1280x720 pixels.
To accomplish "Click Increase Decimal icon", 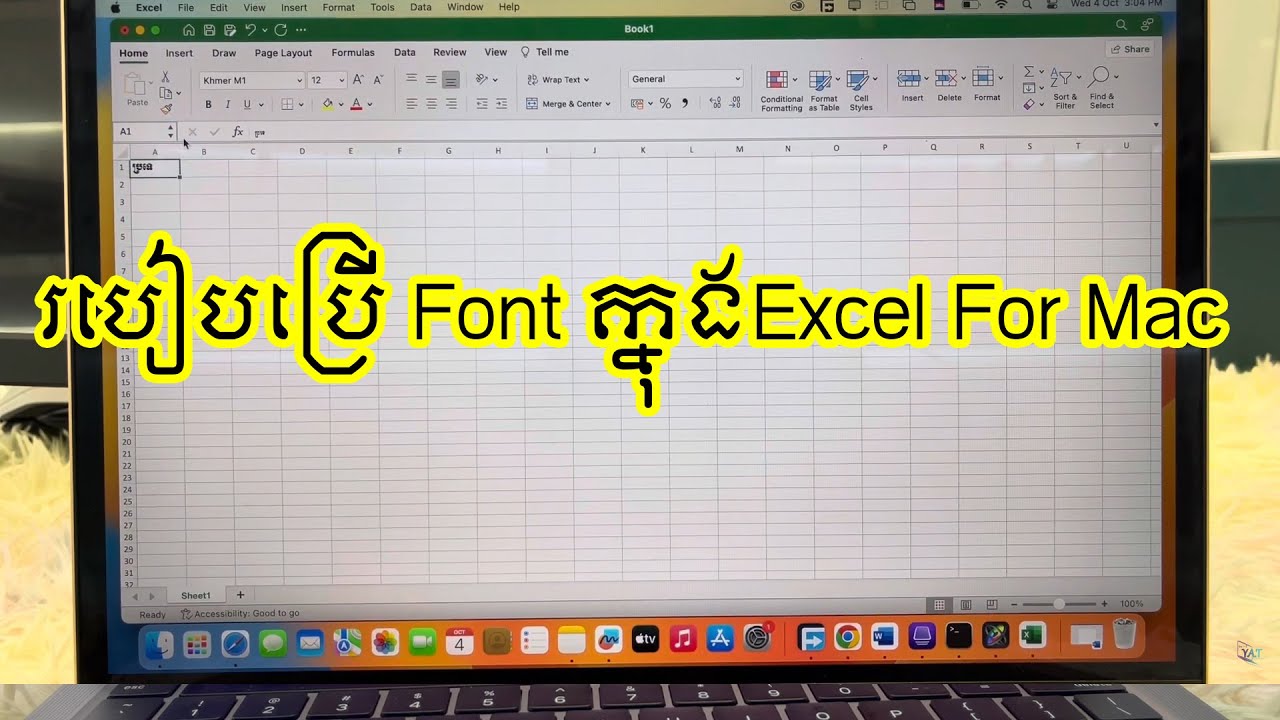I will pyautogui.click(x=715, y=103).
